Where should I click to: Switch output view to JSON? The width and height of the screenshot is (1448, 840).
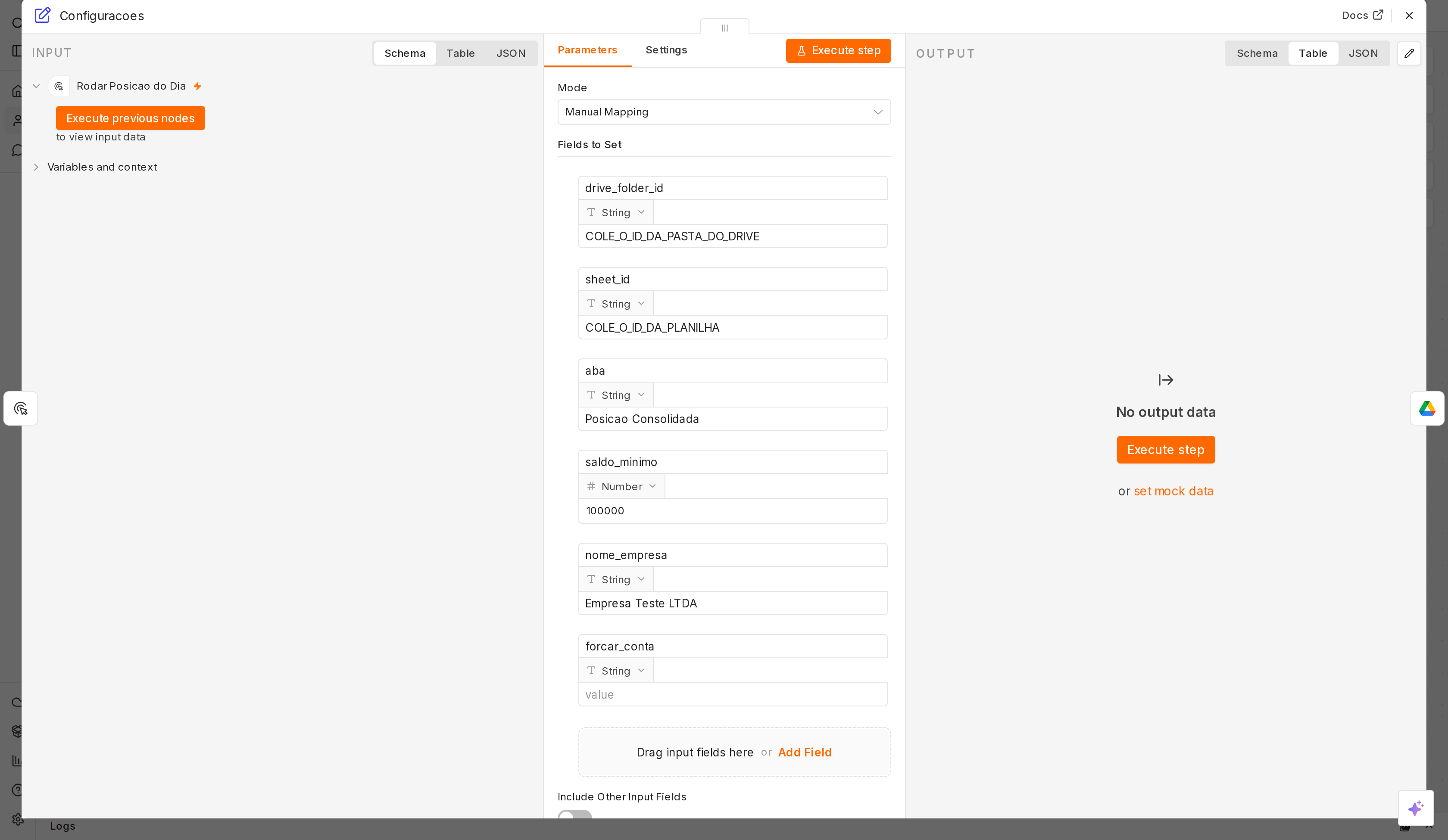(1363, 53)
